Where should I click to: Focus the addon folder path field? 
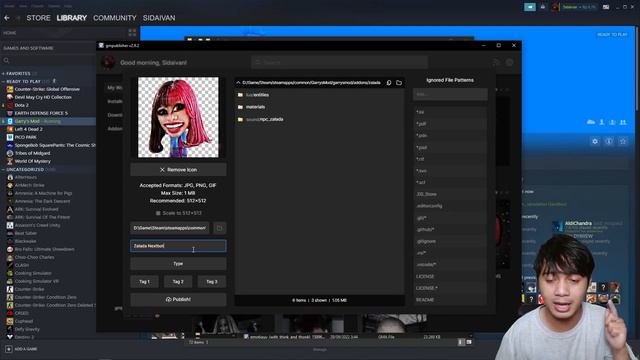click(x=170, y=228)
